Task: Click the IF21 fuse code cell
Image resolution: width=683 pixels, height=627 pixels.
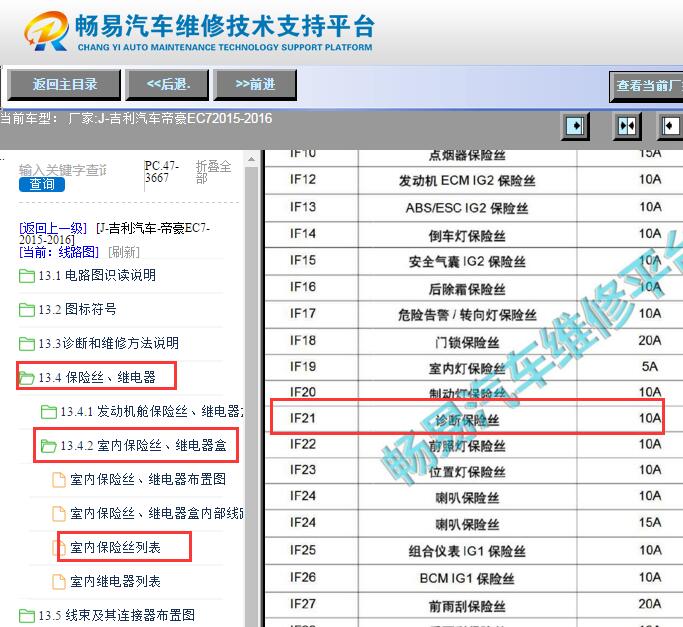Action: [303, 419]
